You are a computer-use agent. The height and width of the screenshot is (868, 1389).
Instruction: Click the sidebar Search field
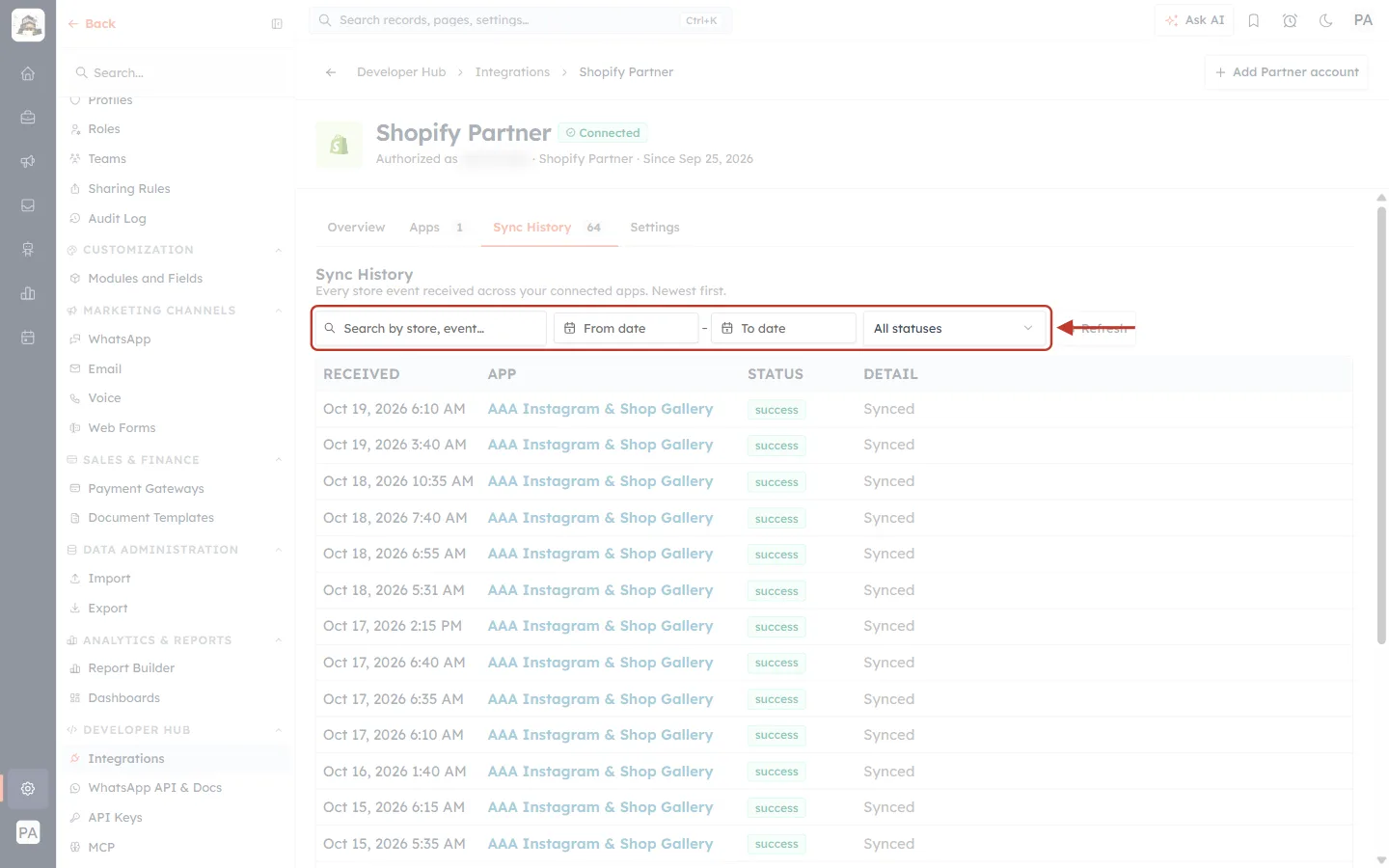(176, 73)
